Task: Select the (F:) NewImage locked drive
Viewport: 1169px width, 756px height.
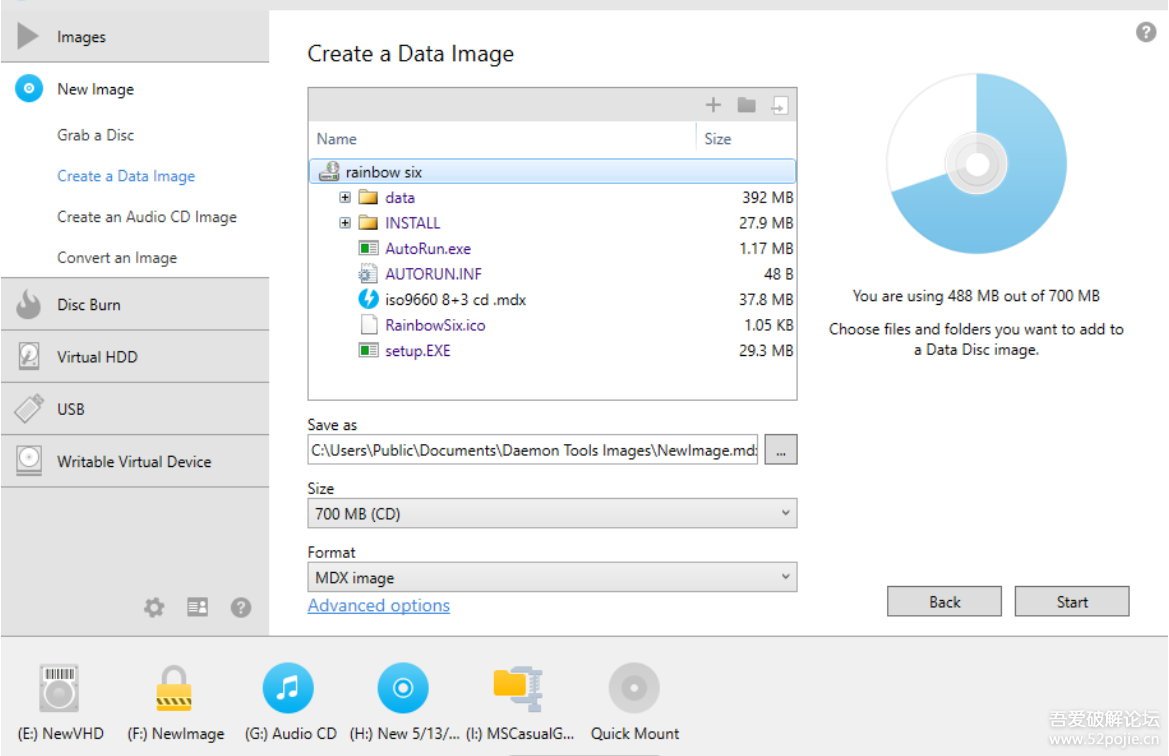Action: (175, 703)
